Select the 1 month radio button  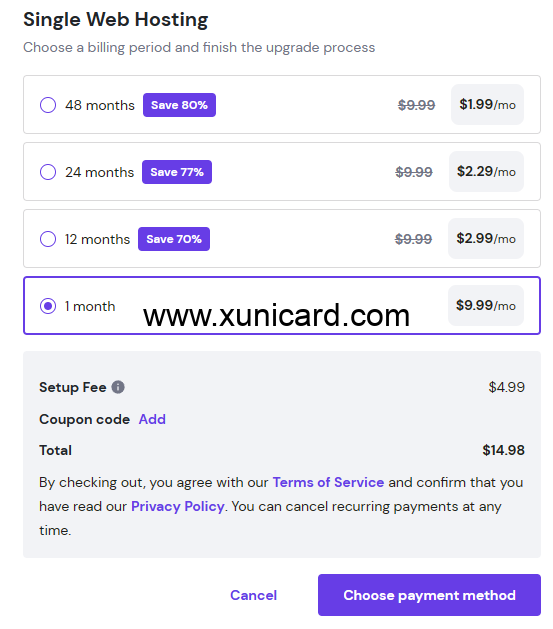click(48, 306)
